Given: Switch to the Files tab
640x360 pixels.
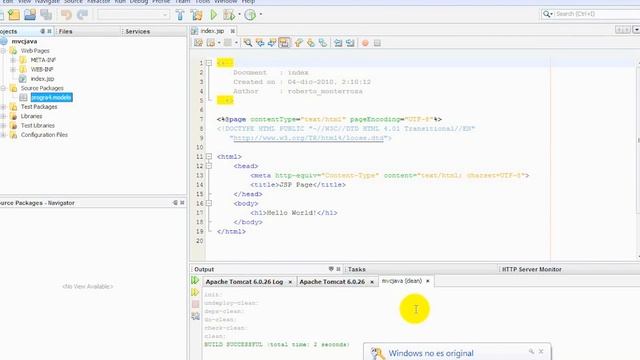Looking at the screenshot, I should [66, 31].
